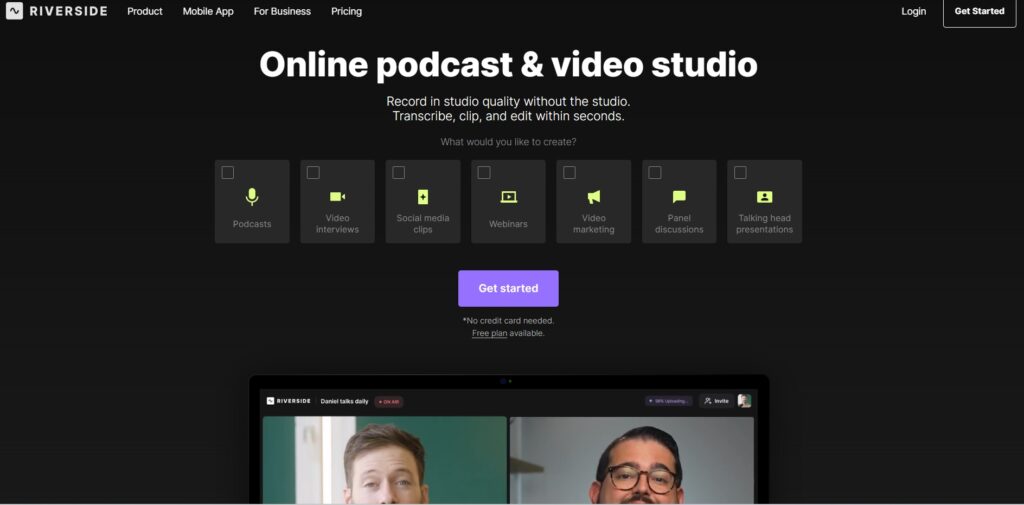Select the Podcasts microphone icon
This screenshot has width=1024, height=505.
click(x=252, y=197)
